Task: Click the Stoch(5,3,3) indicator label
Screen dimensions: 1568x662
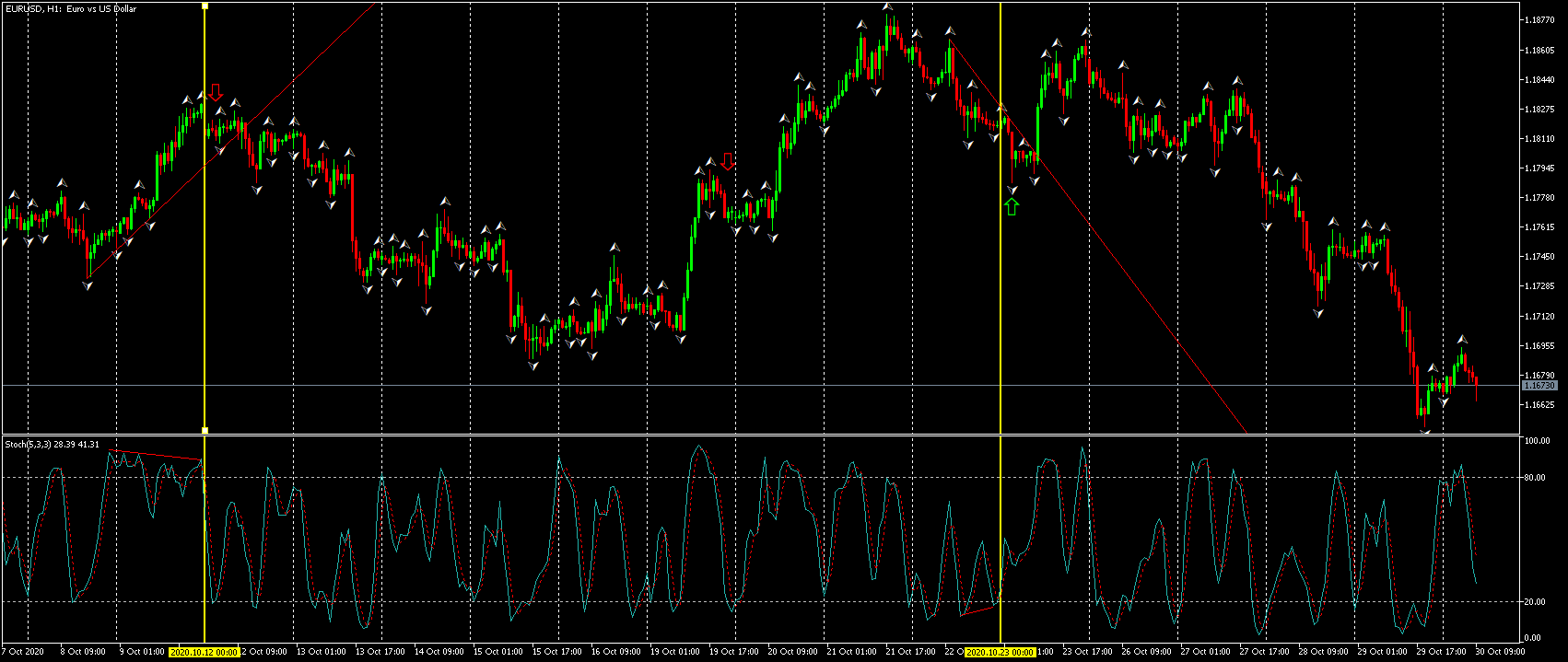Action: 53,445
